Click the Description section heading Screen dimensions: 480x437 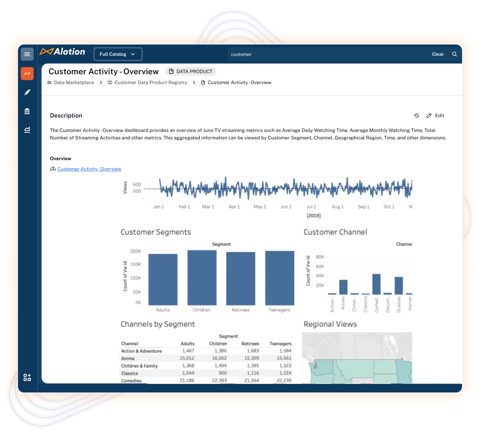[x=66, y=116]
